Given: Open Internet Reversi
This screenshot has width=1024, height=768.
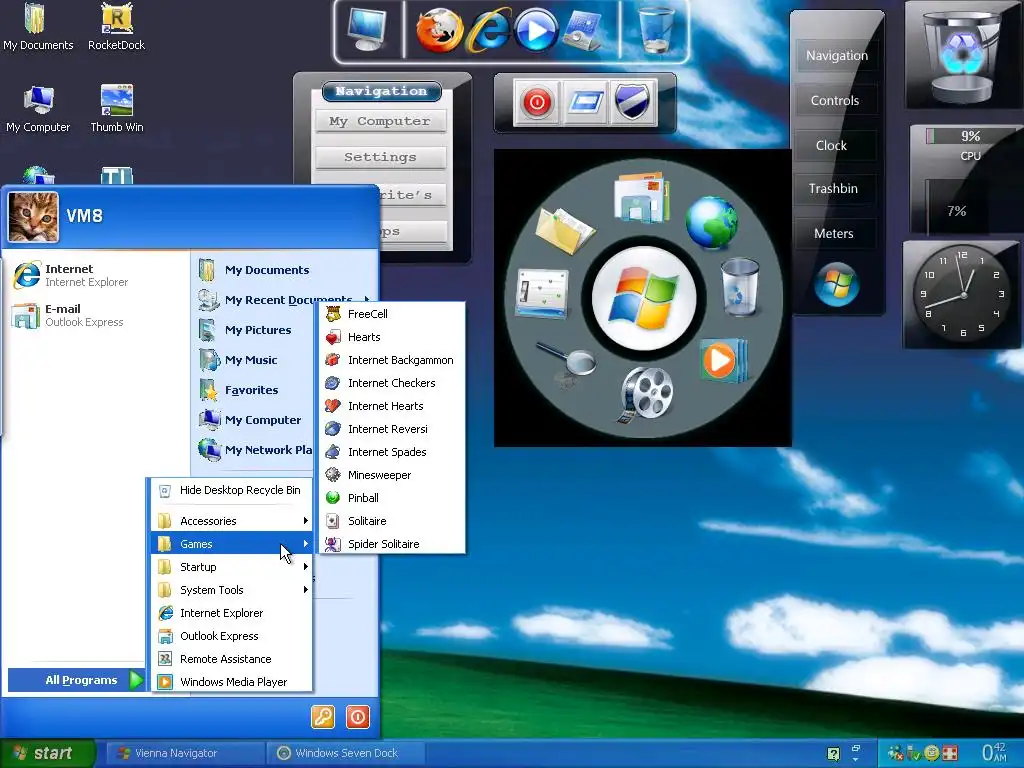Looking at the screenshot, I should coord(392,428).
